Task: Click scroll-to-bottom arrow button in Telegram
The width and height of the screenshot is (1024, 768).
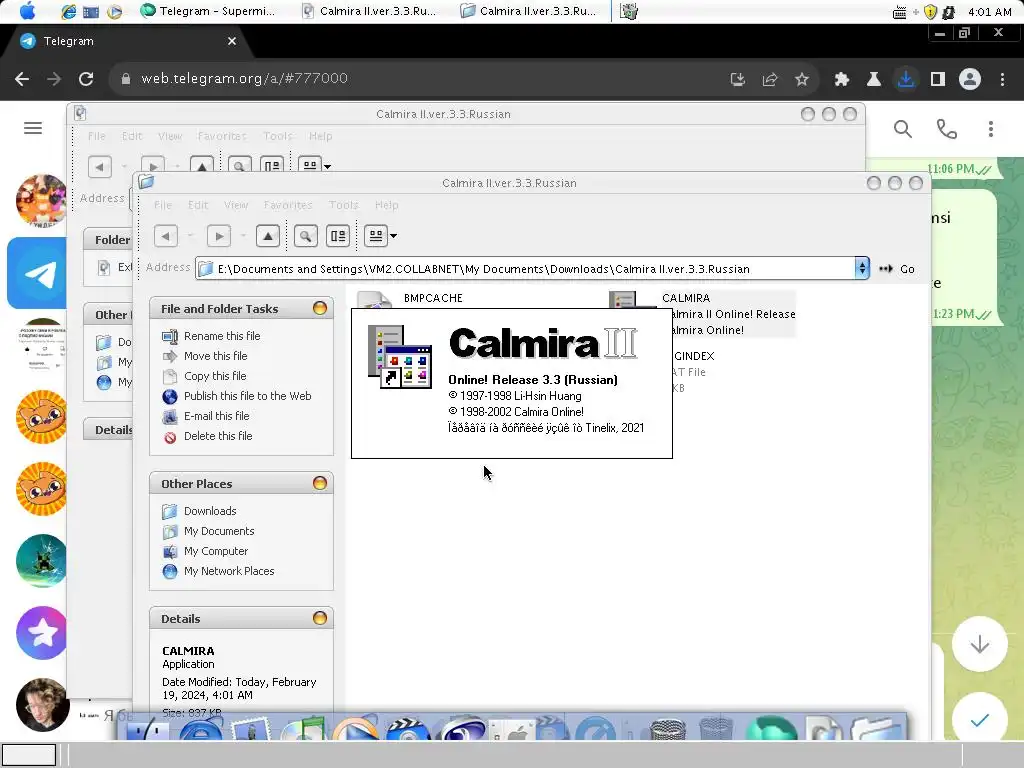Action: click(979, 644)
